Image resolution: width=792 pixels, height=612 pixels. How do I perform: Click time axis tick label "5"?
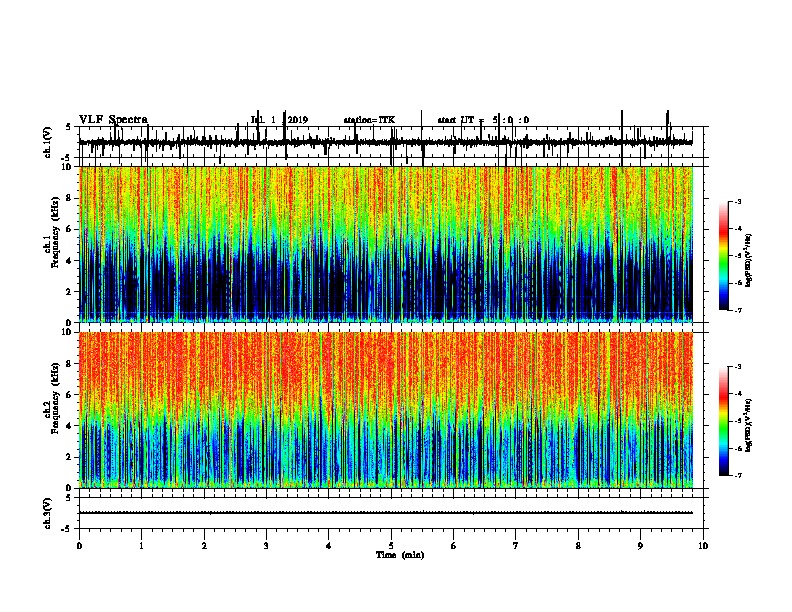coord(391,546)
